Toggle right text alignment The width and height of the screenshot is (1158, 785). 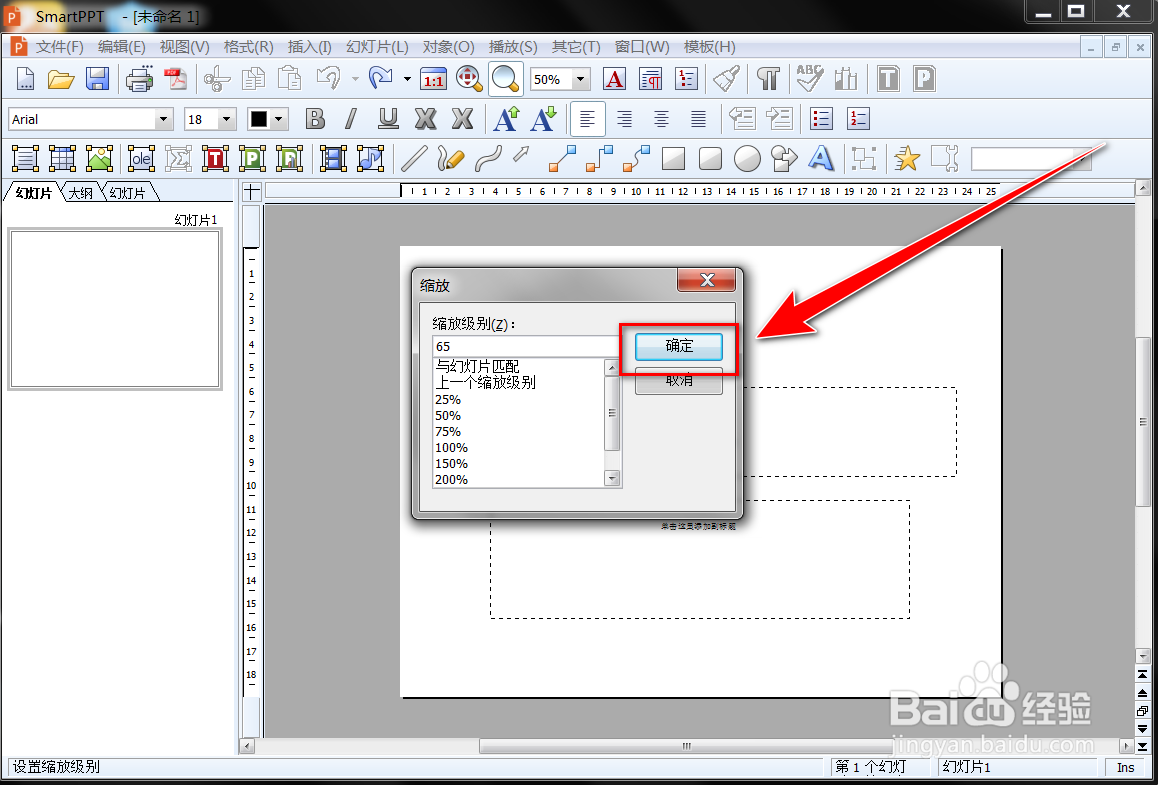coord(625,119)
